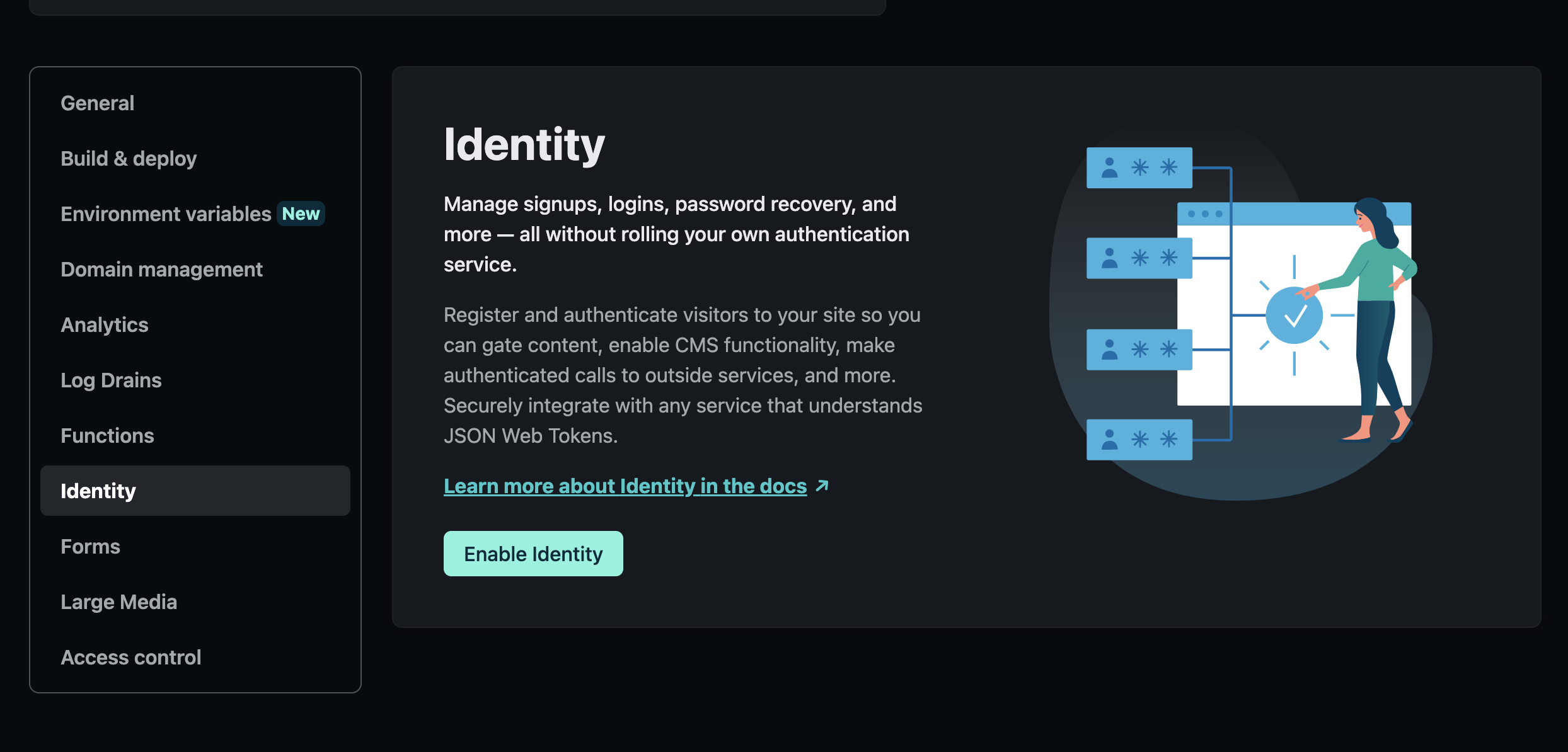Click the external link arrow icon

pyautogui.click(x=822, y=486)
